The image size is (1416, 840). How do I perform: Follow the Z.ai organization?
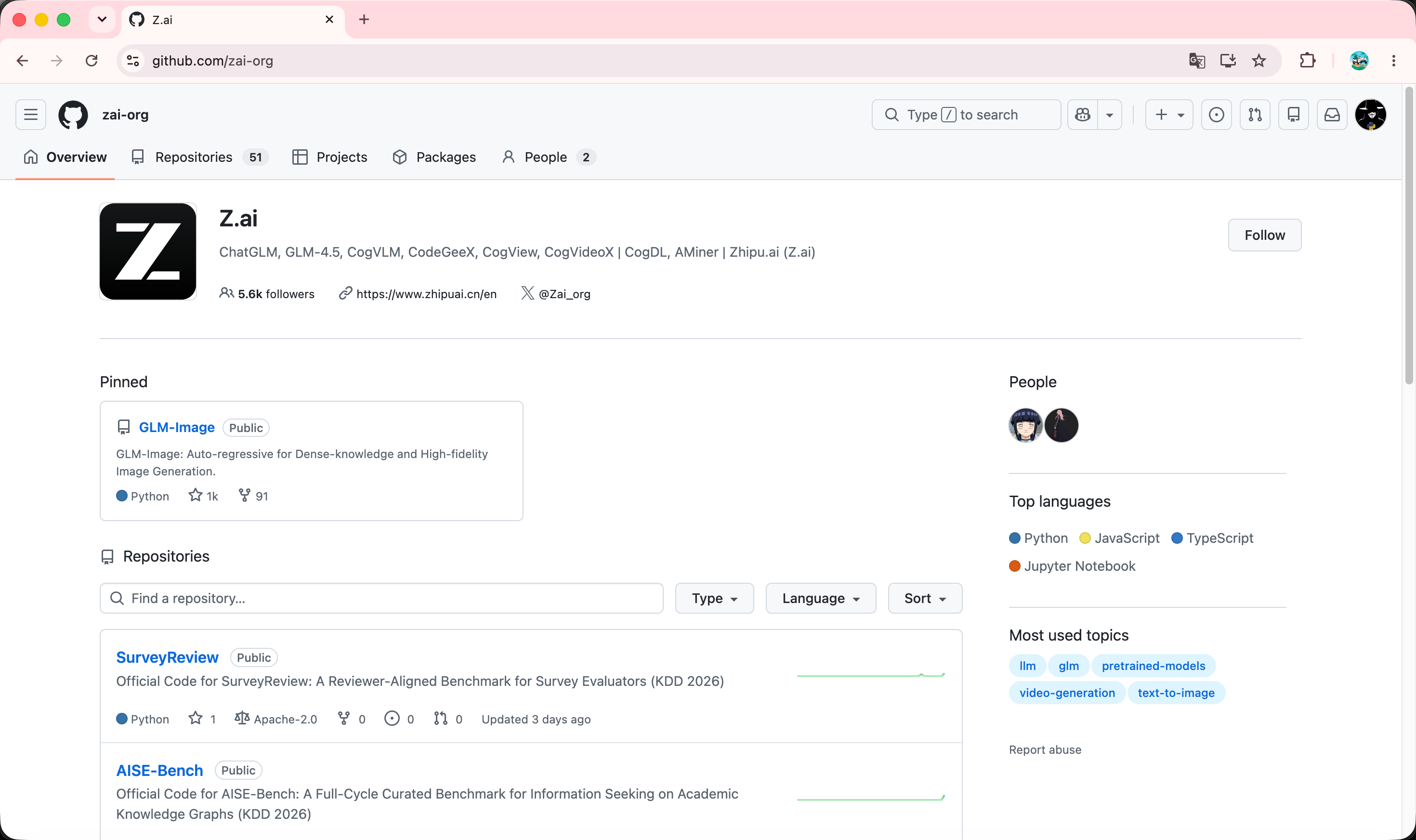[1264, 235]
